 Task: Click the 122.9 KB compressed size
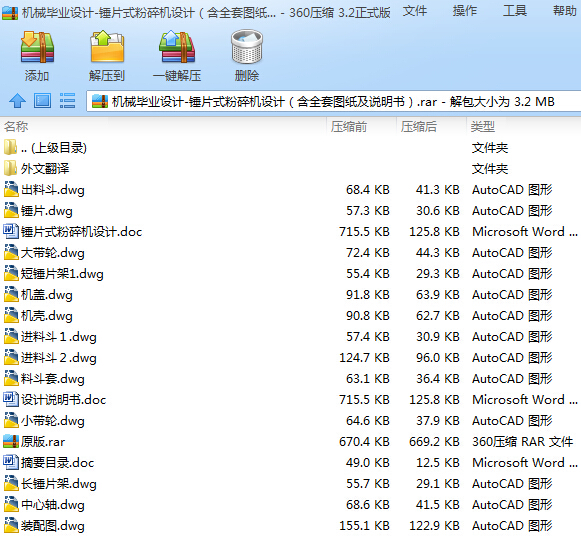pyautogui.click(x=434, y=526)
